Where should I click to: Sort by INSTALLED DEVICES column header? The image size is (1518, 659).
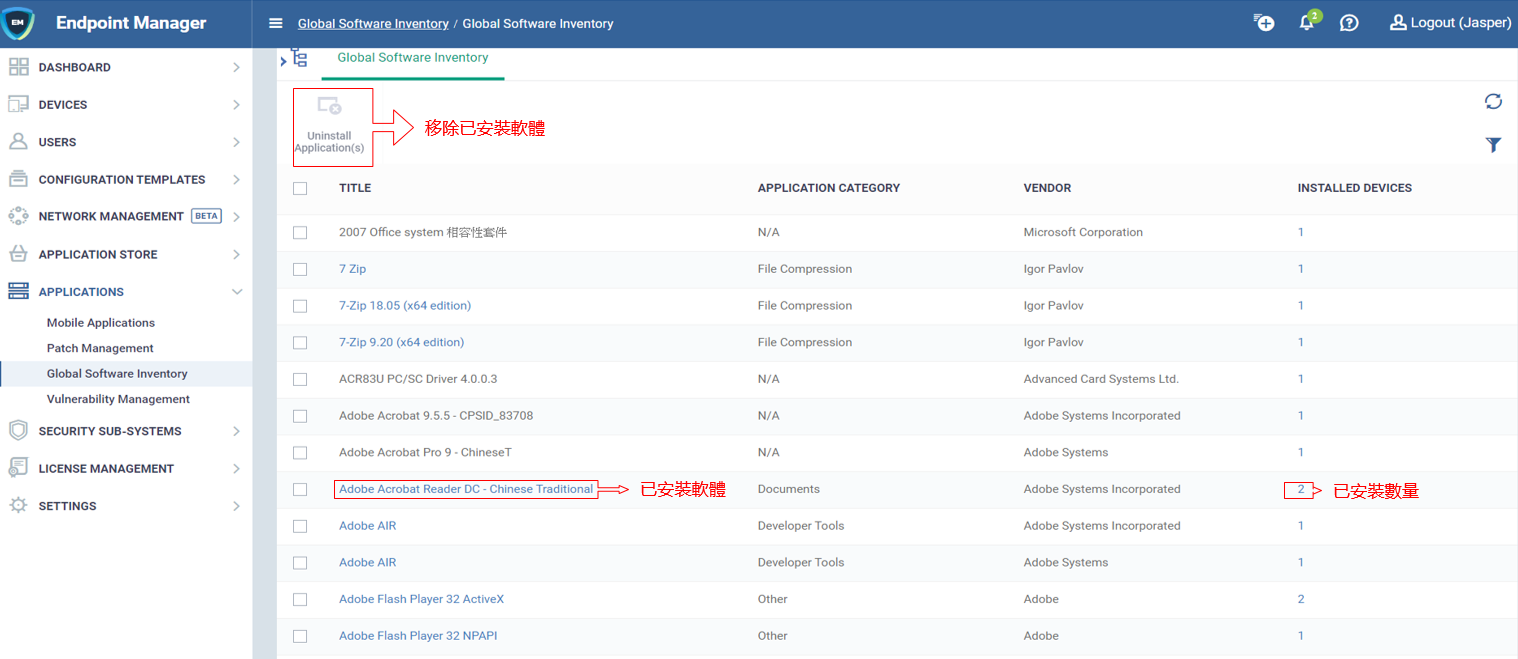point(1355,188)
